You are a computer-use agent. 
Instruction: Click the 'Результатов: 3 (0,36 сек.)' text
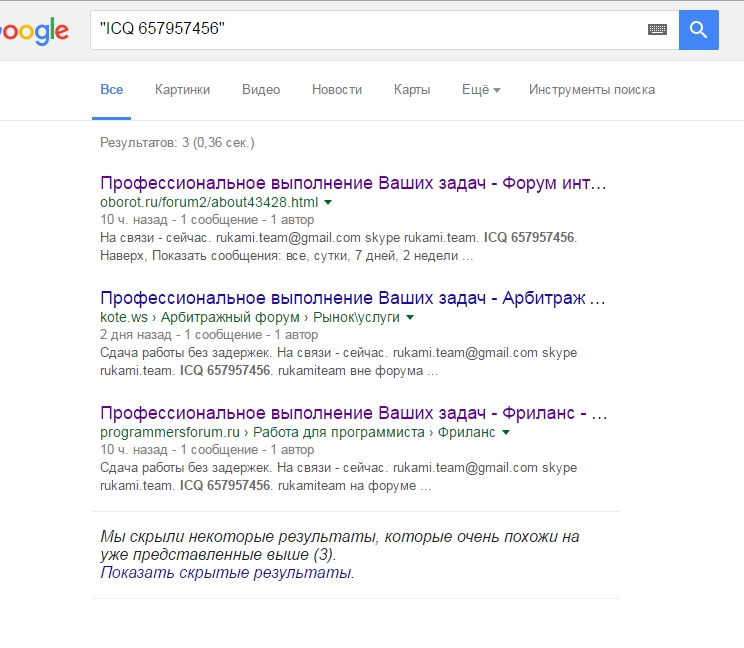pyautogui.click(x=177, y=142)
